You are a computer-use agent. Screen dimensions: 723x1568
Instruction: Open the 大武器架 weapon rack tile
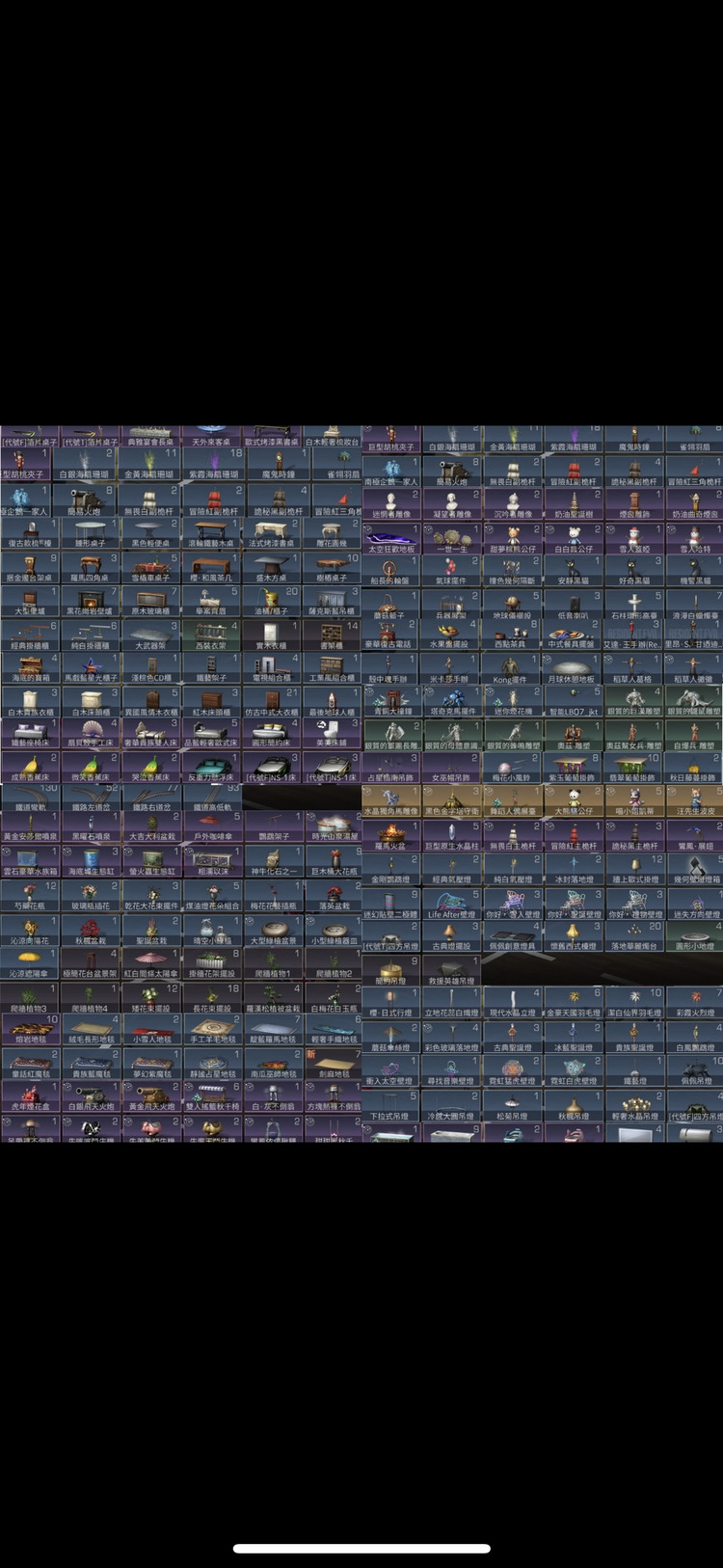150,637
